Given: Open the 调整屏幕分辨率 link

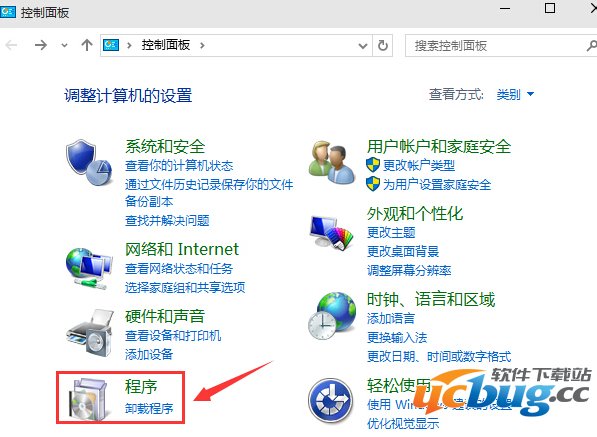Looking at the screenshot, I should point(409,270).
